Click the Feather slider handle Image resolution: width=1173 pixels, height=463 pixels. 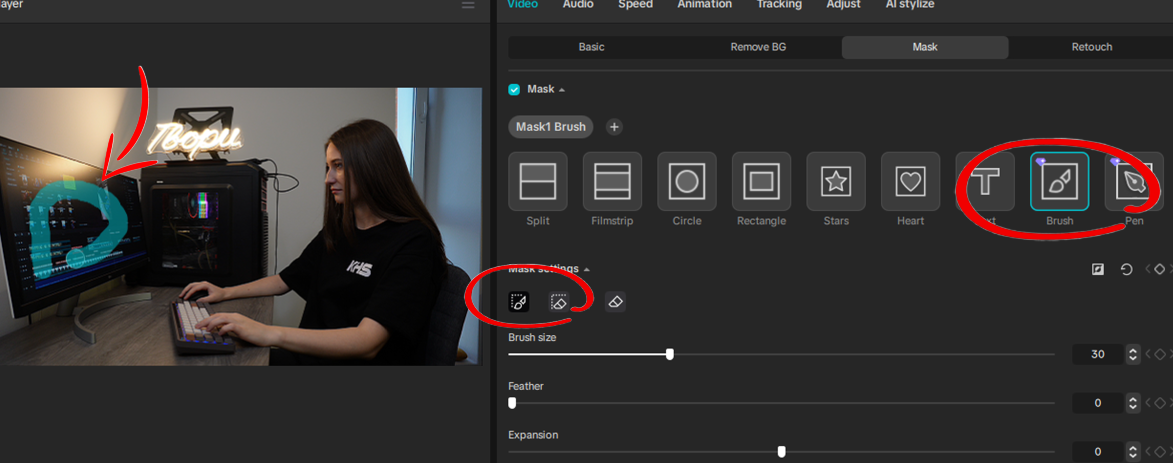[512, 403]
